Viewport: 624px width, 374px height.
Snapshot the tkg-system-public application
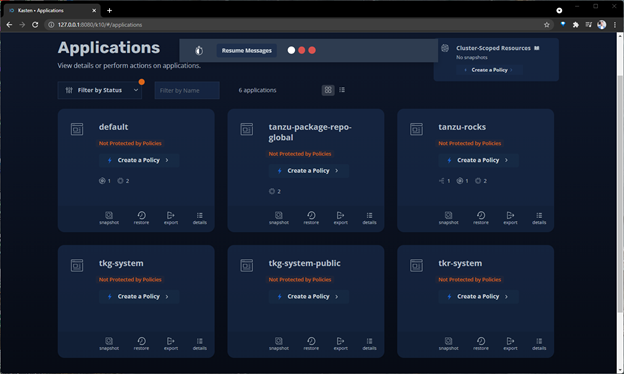pos(279,344)
